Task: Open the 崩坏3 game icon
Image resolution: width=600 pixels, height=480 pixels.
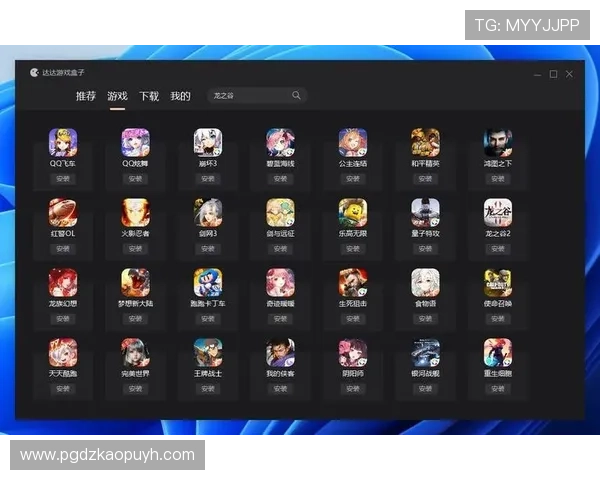Action: pos(208,142)
